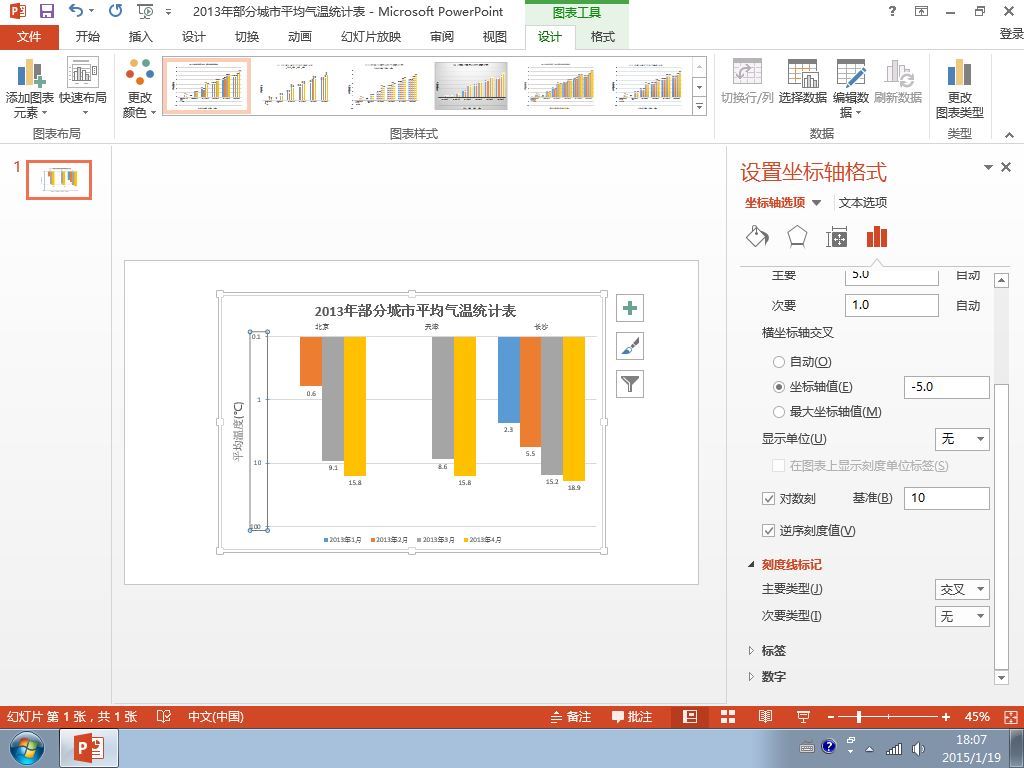Screen dimensions: 1024x768
Task: Toggle show display units label checkbox
Action: [x=778, y=466]
